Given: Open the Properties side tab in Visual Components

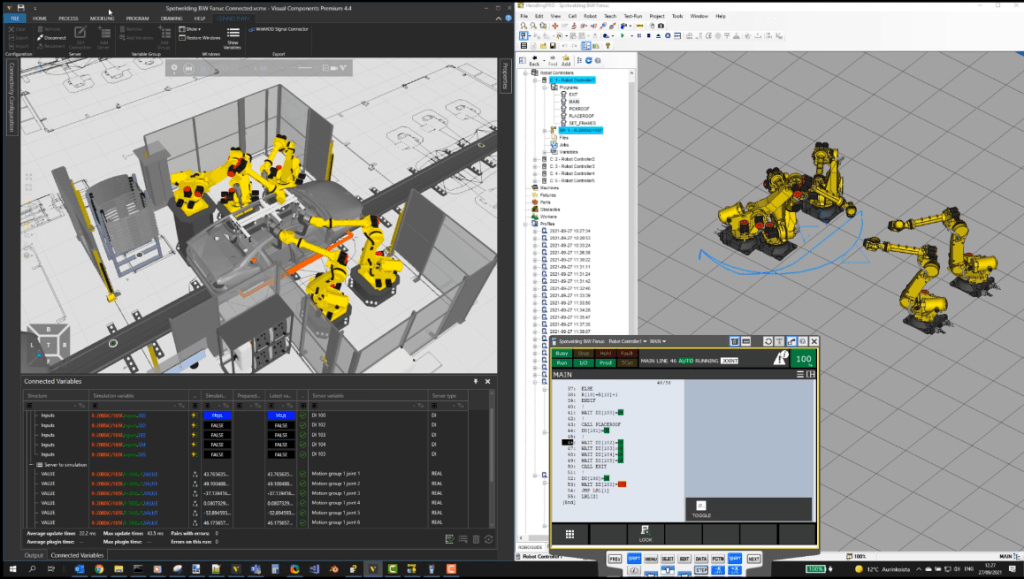Looking at the screenshot, I should 505,76.
